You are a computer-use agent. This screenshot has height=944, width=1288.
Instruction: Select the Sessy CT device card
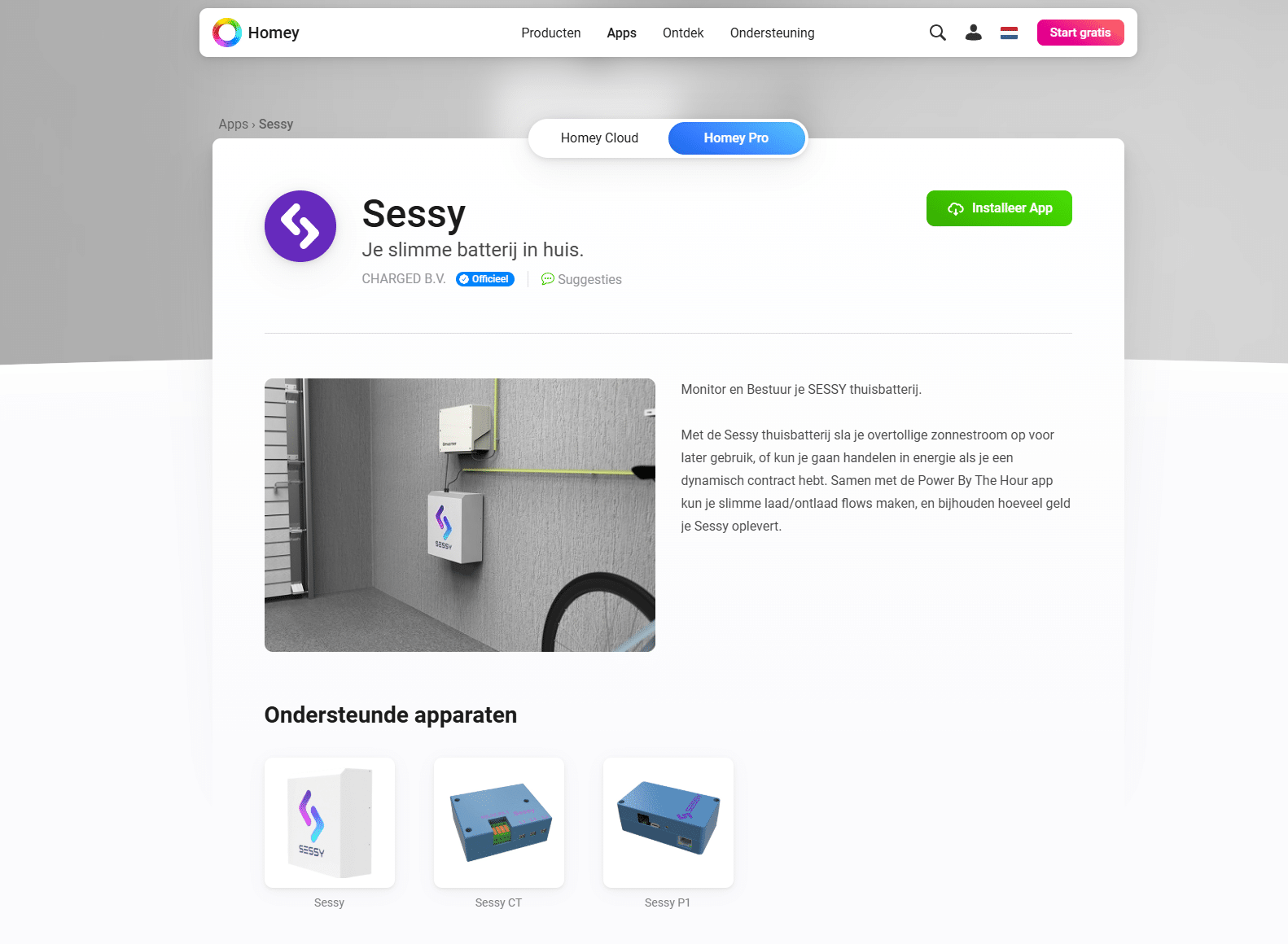pos(499,833)
